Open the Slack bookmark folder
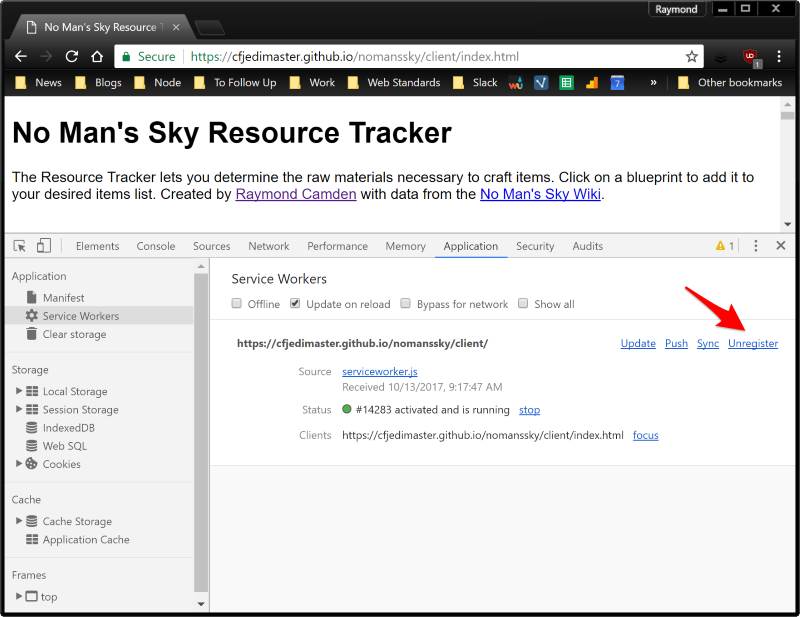800x617 pixels. coord(475,83)
